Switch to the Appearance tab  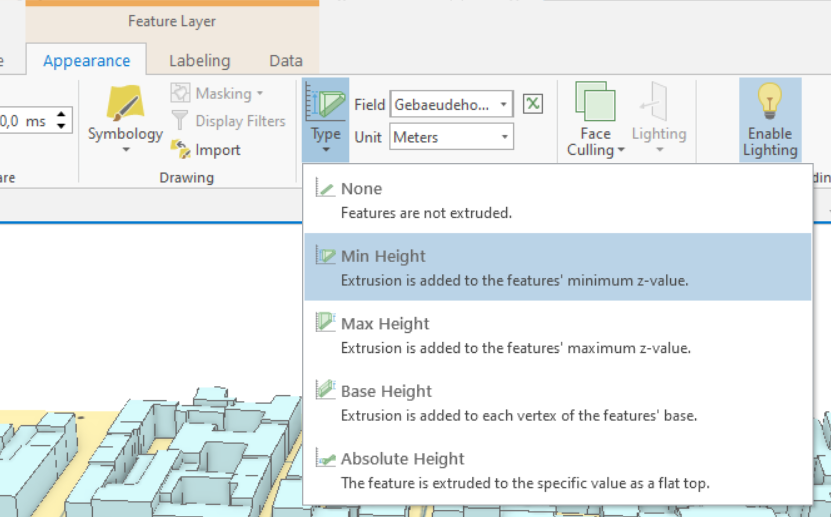tap(86, 61)
